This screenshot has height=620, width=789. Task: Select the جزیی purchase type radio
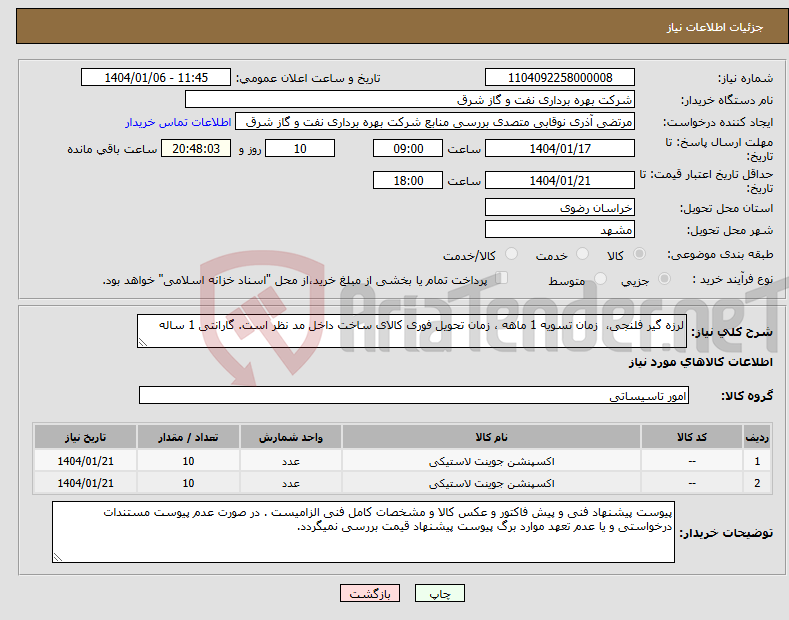point(664,278)
